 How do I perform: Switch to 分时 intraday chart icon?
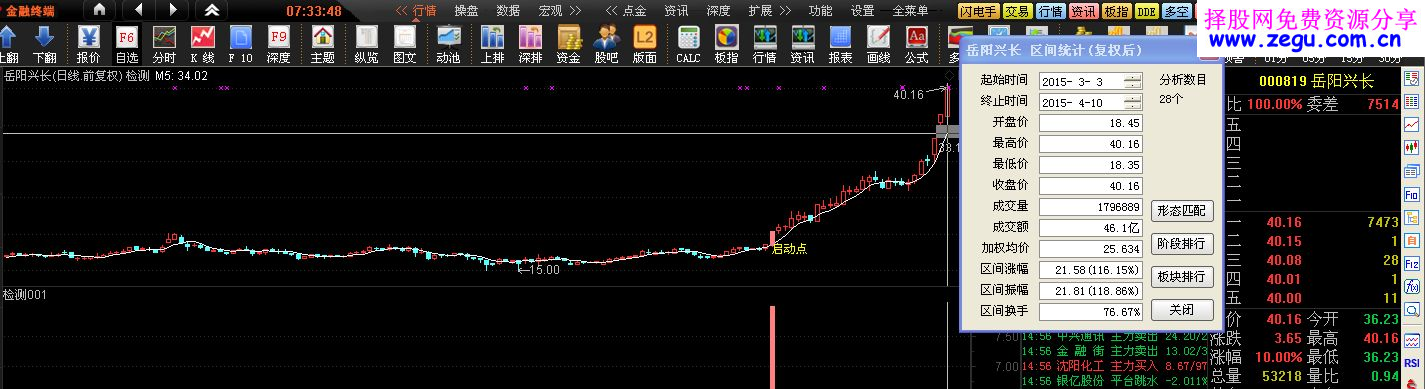coord(164,44)
